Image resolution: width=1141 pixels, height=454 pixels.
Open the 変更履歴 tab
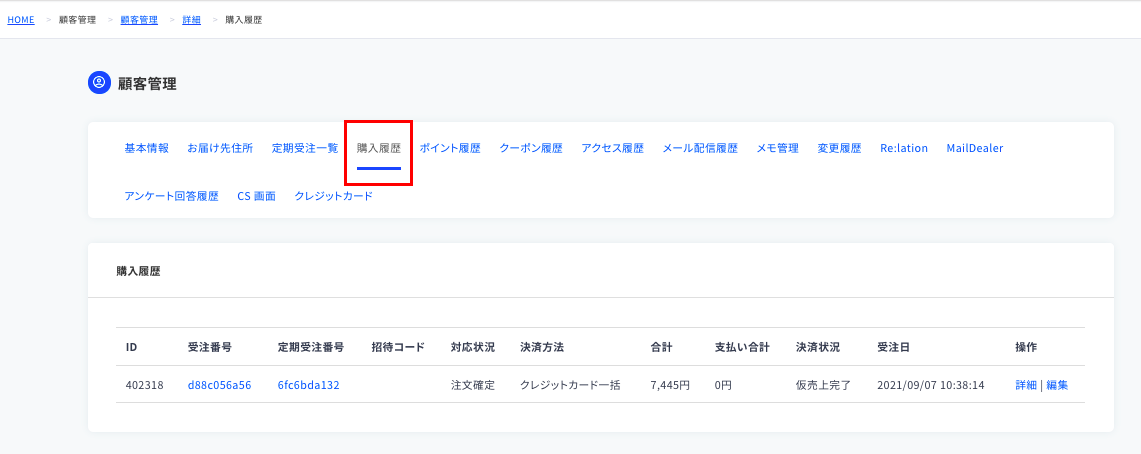839,148
